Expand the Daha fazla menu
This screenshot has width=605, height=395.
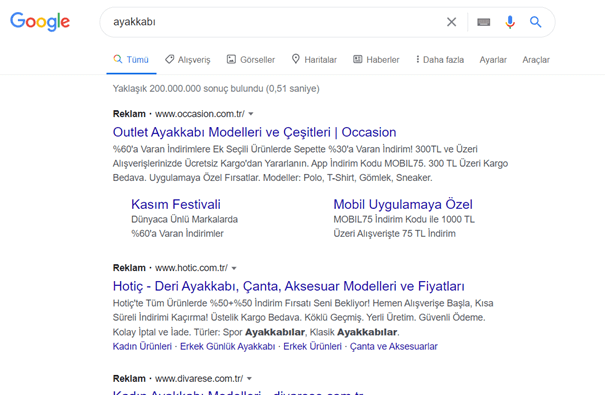[x=440, y=60]
